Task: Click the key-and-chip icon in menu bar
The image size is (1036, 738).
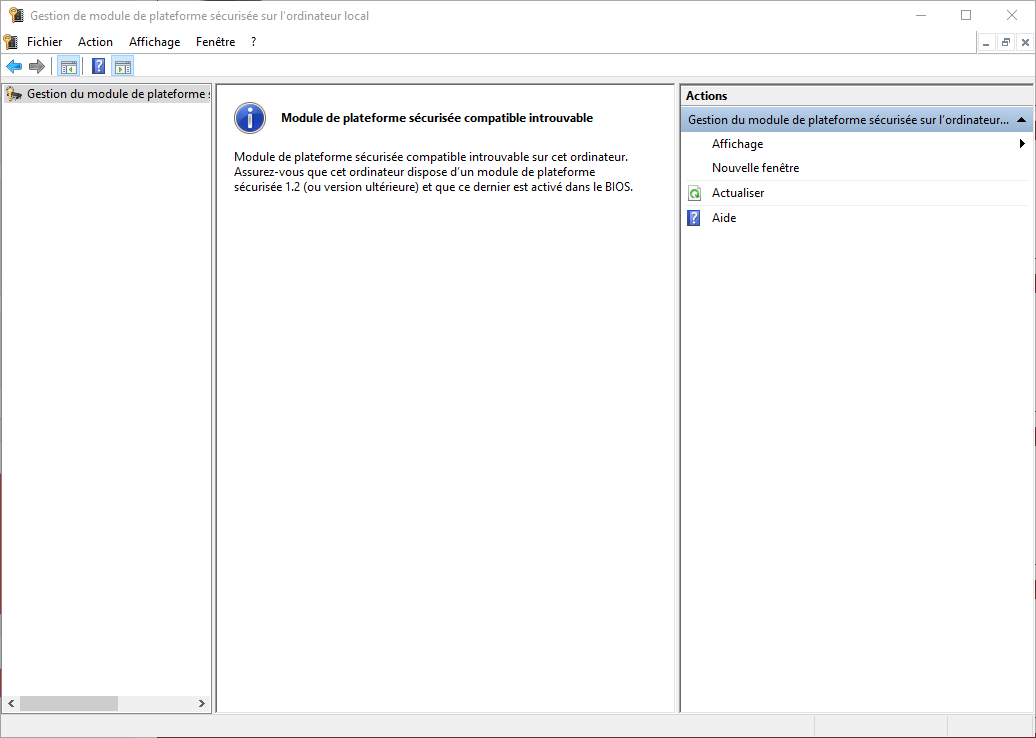Action: (x=11, y=42)
